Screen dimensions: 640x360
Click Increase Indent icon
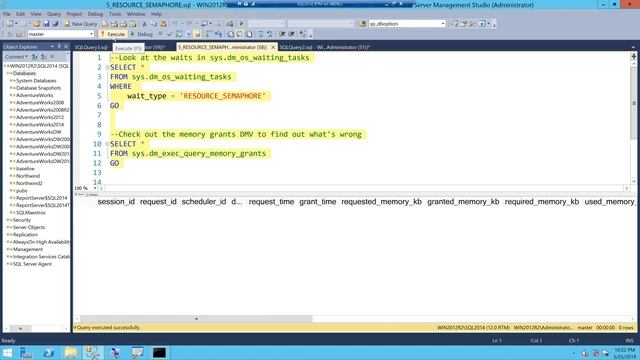(x=291, y=34)
